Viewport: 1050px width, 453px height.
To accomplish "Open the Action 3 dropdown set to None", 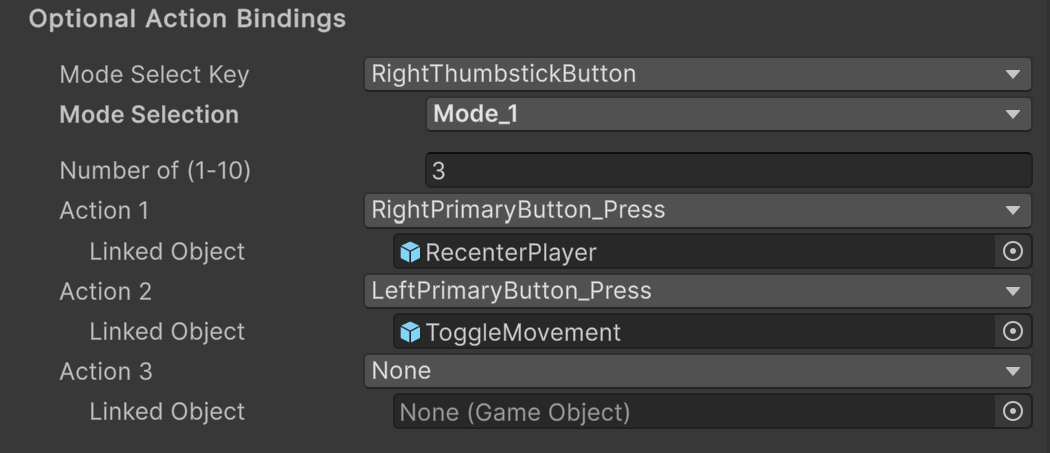I will click(696, 371).
